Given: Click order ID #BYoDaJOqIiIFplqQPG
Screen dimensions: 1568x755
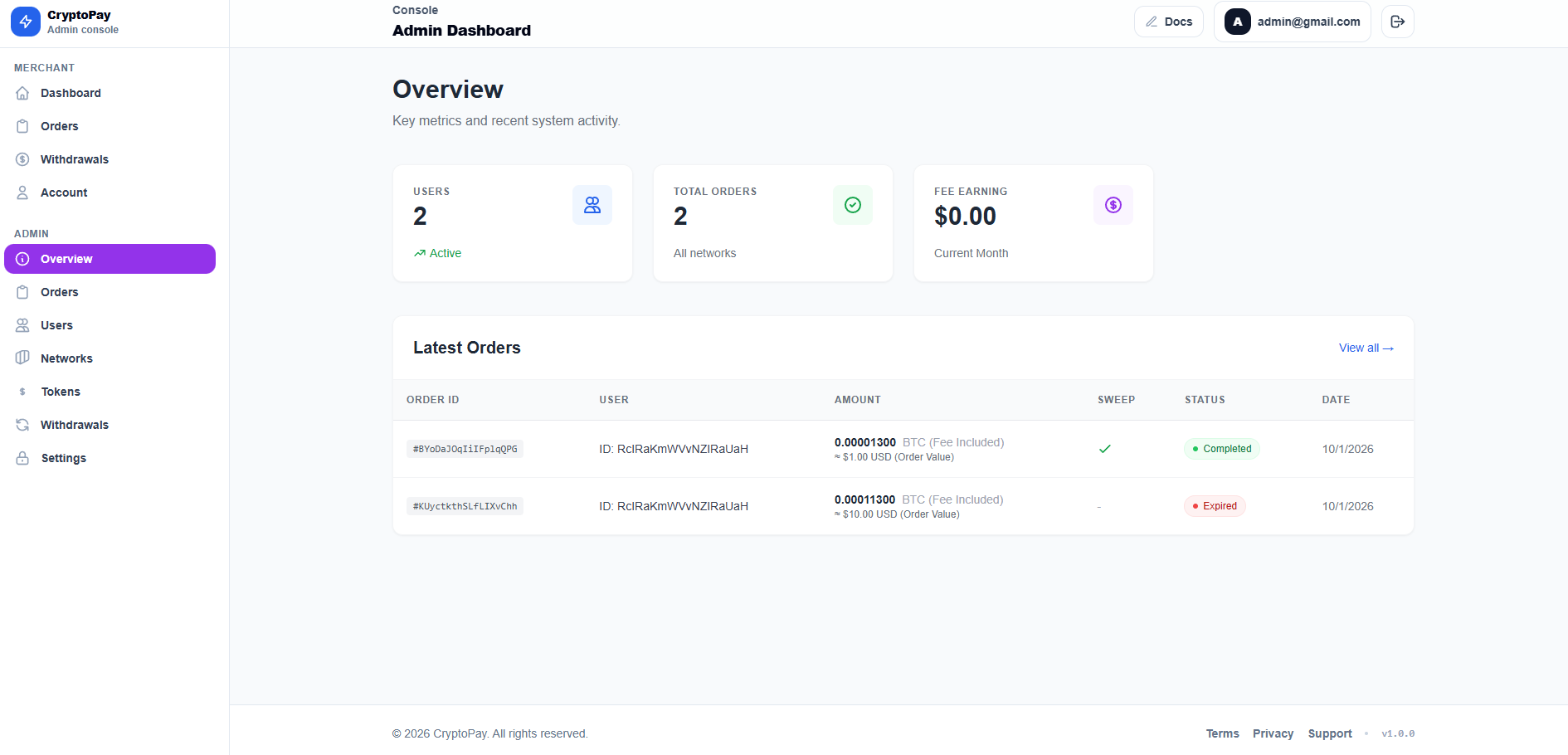Looking at the screenshot, I should click(465, 449).
